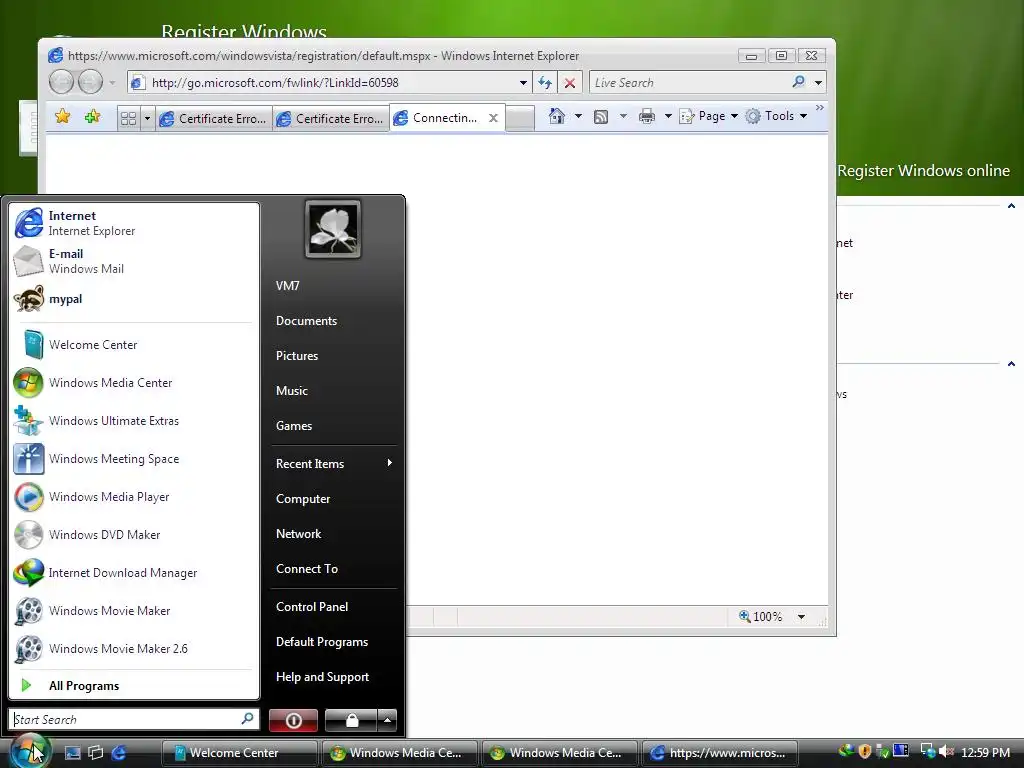Viewport: 1024px width, 768px height.
Task: Launch mypal from the Start menu
Action: click(x=134, y=299)
